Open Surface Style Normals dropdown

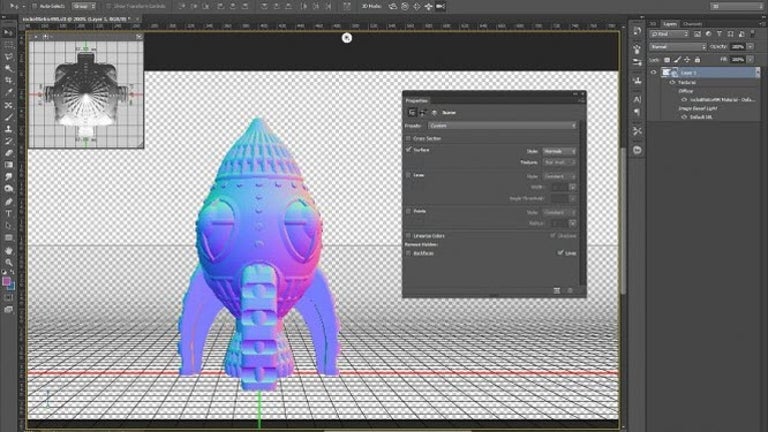tap(559, 151)
